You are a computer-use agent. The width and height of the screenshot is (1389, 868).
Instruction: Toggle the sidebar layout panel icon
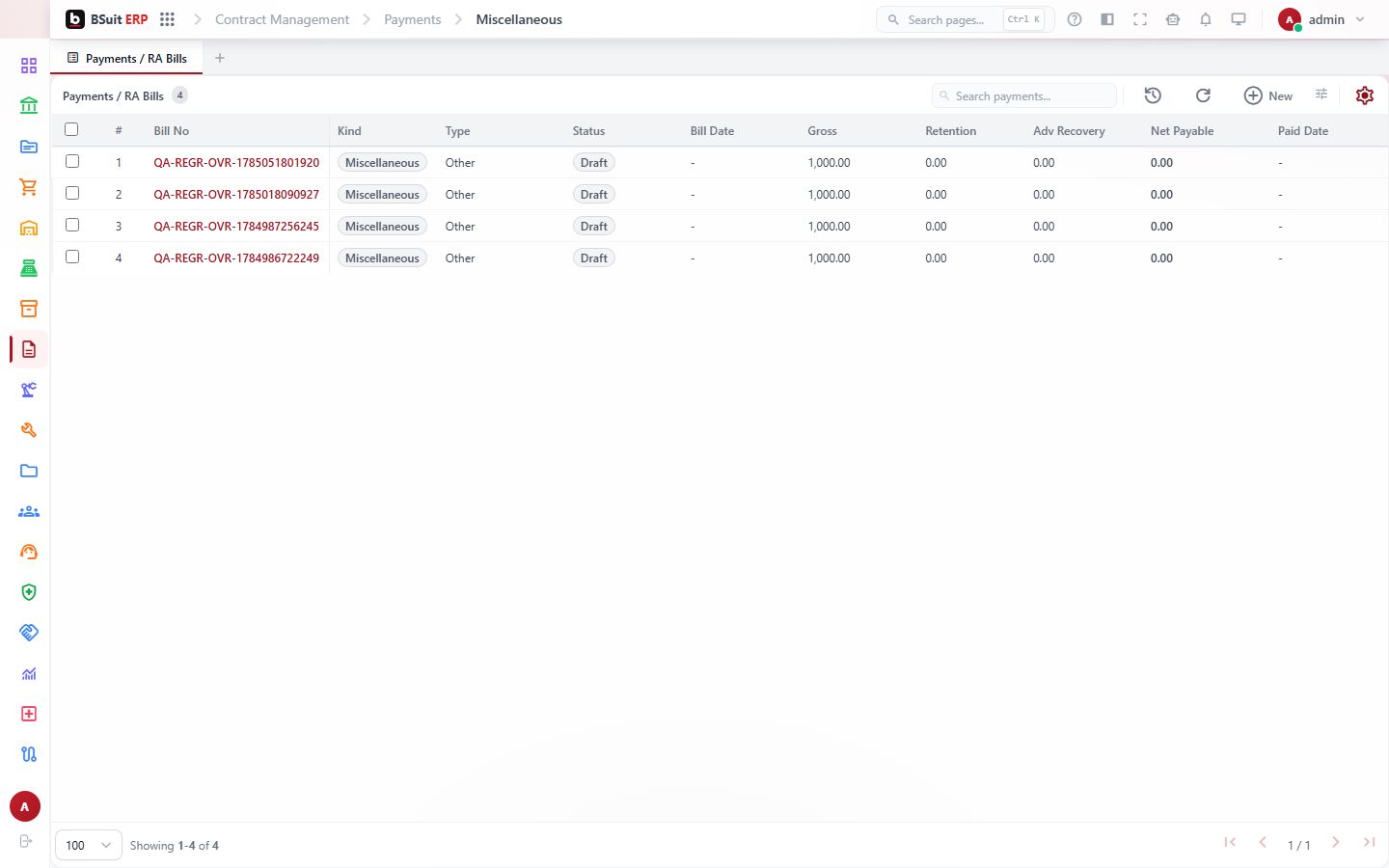[1107, 19]
